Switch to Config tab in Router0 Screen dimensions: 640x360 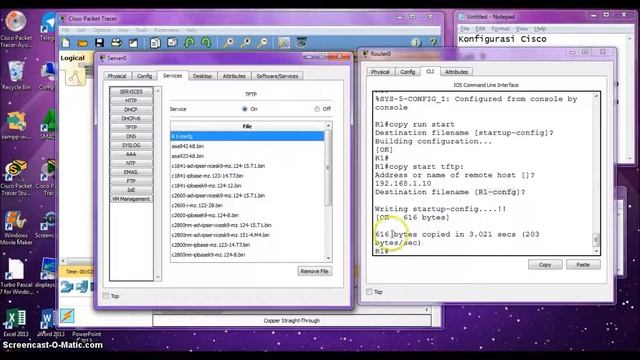point(407,72)
